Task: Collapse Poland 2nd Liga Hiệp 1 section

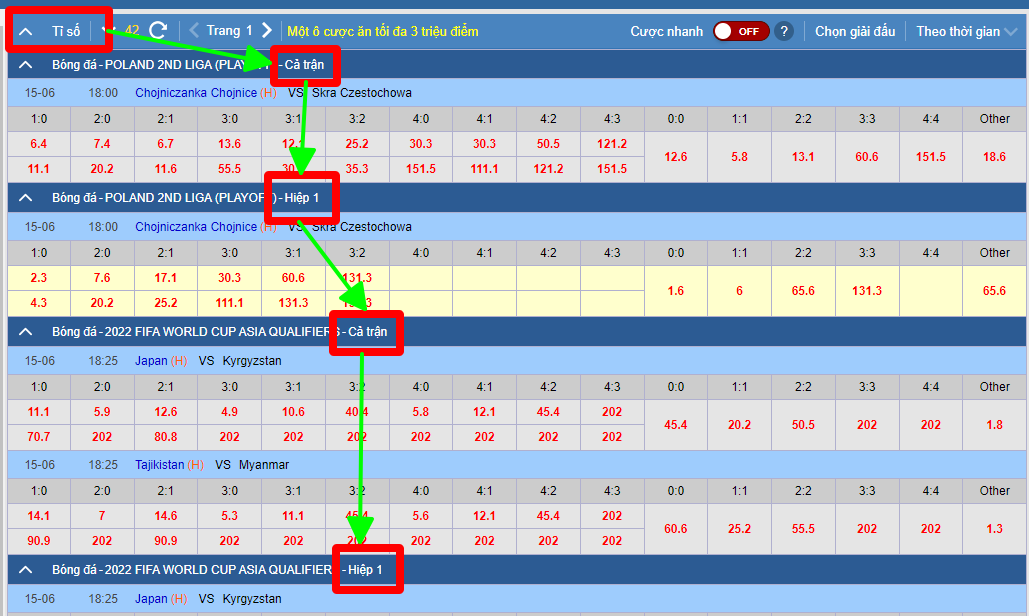Action: pyautogui.click(x=26, y=198)
